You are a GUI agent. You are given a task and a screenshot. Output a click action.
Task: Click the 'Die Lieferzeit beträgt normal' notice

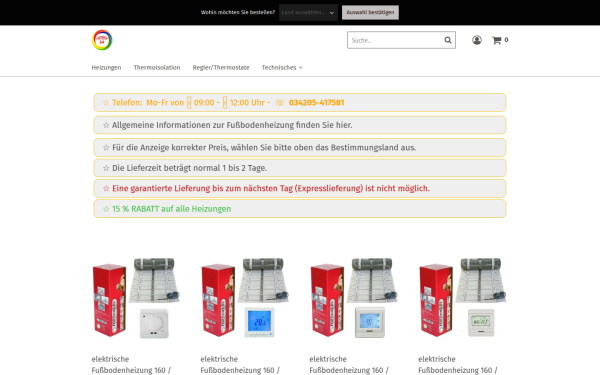[x=300, y=168]
